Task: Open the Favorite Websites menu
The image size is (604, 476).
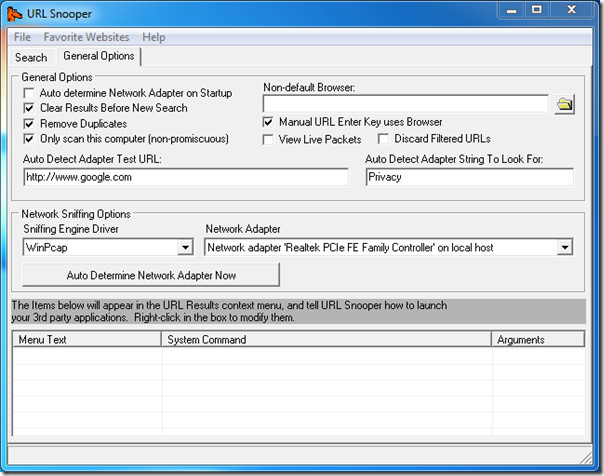Action: 86,37
